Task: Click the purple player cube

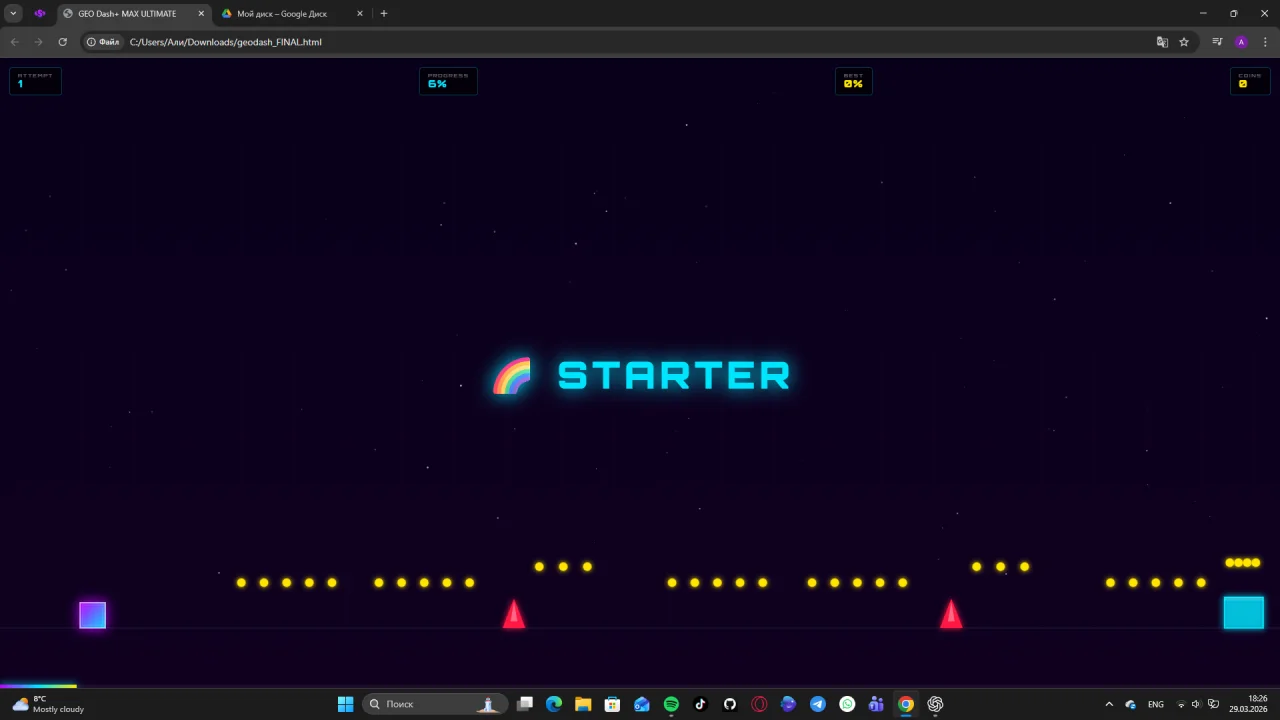Action: pyautogui.click(x=93, y=615)
